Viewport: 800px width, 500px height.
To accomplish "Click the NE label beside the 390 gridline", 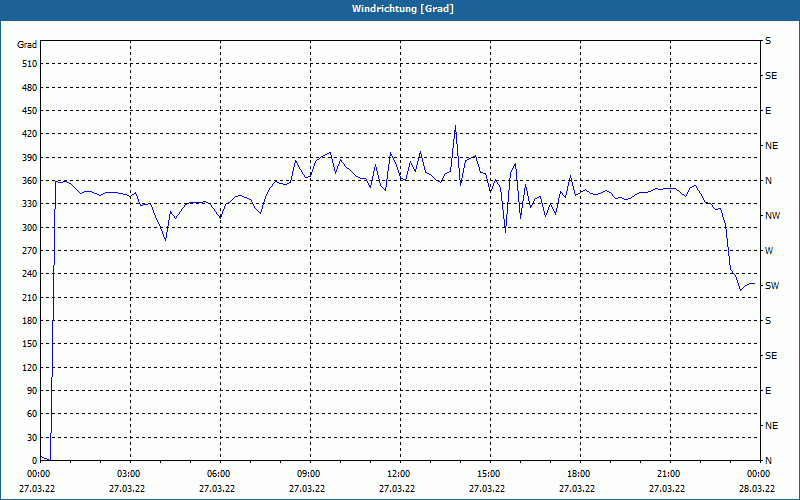I will click(771, 146).
